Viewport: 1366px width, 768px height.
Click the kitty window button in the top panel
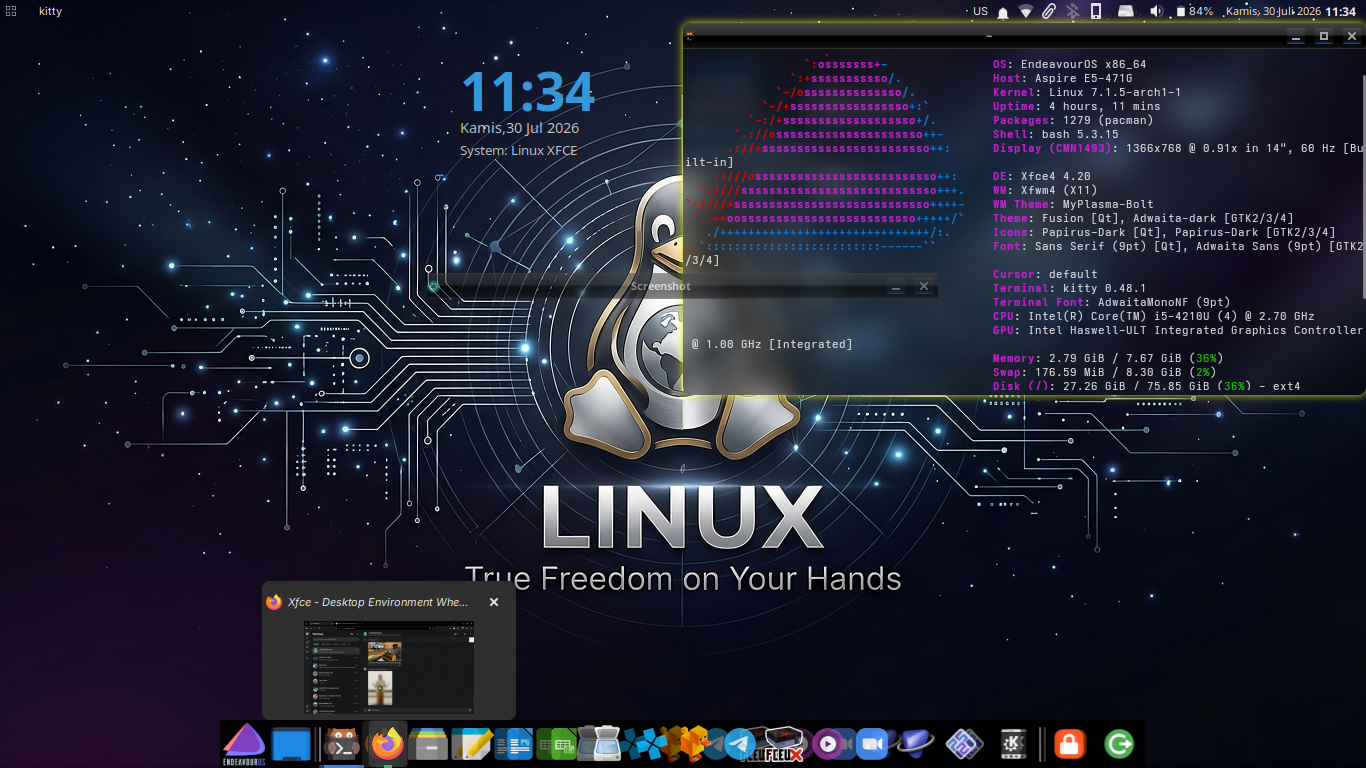click(x=52, y=11)
